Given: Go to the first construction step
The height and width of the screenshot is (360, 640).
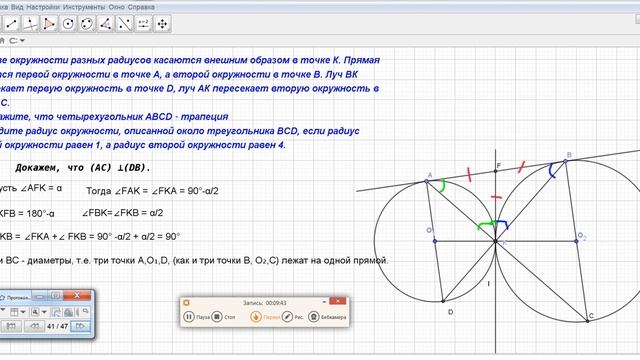Looking at the screenshot, I should (x=11, y=326).
